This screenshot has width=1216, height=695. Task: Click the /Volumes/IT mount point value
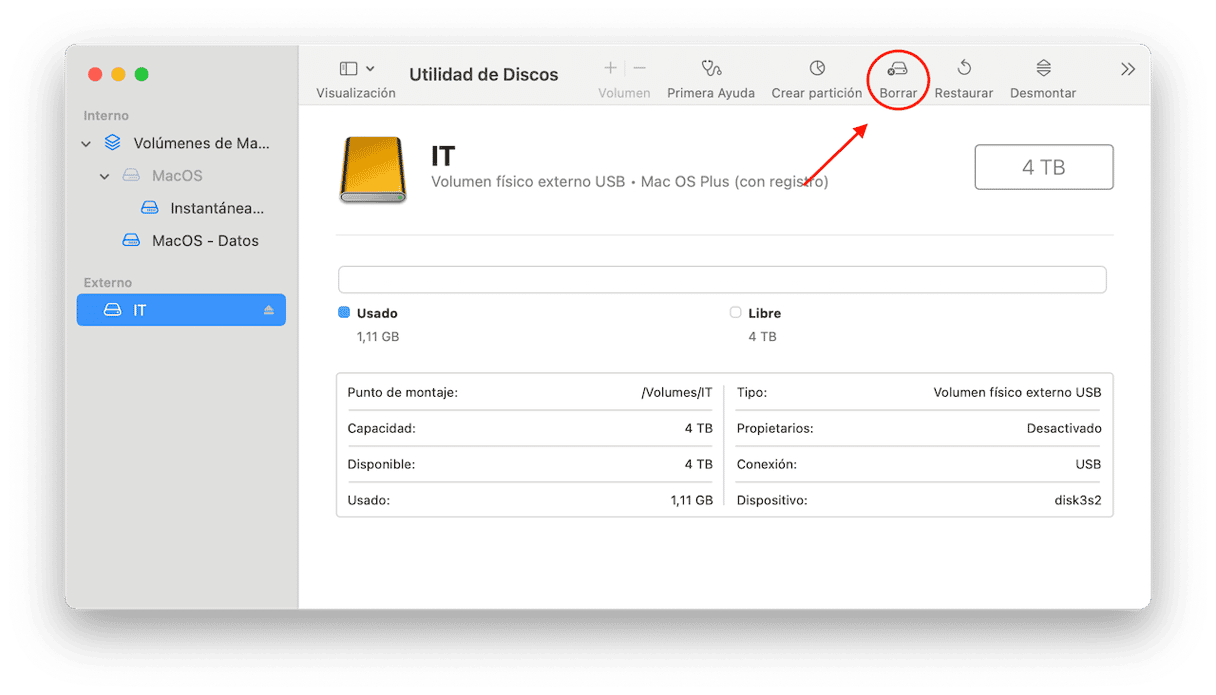pos(676,393)
